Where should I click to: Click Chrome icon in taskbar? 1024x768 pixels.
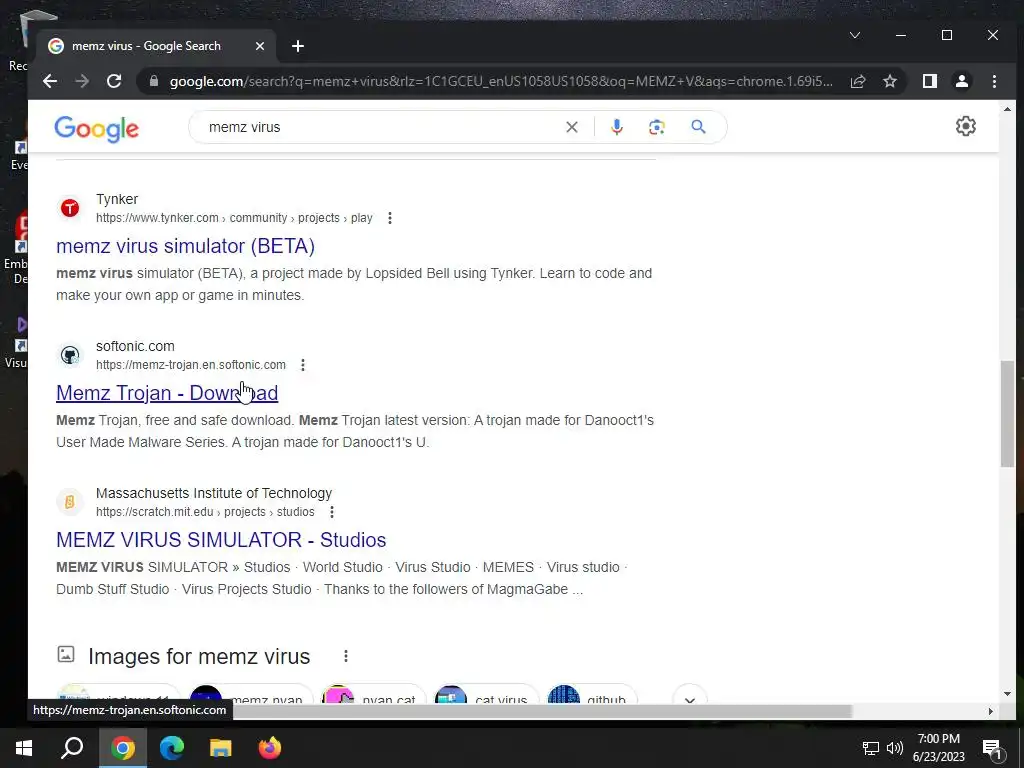coord(123,748)
